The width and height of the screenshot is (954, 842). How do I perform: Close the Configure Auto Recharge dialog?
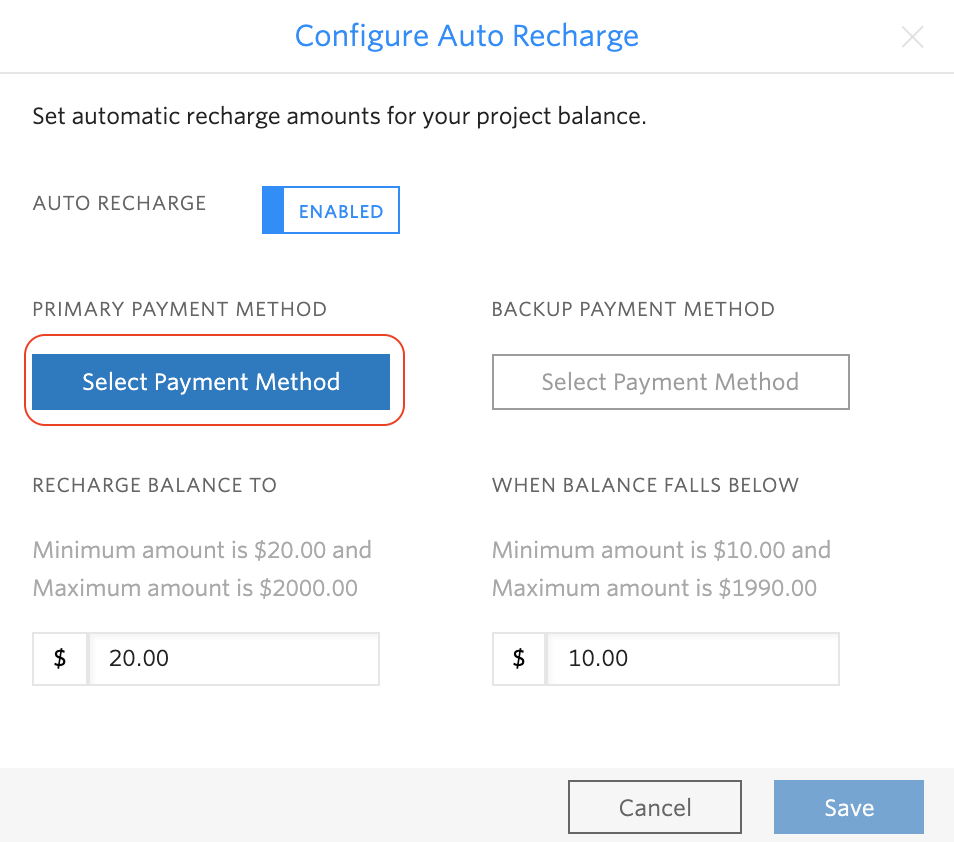pyautogui.click(x=912, y=37)
